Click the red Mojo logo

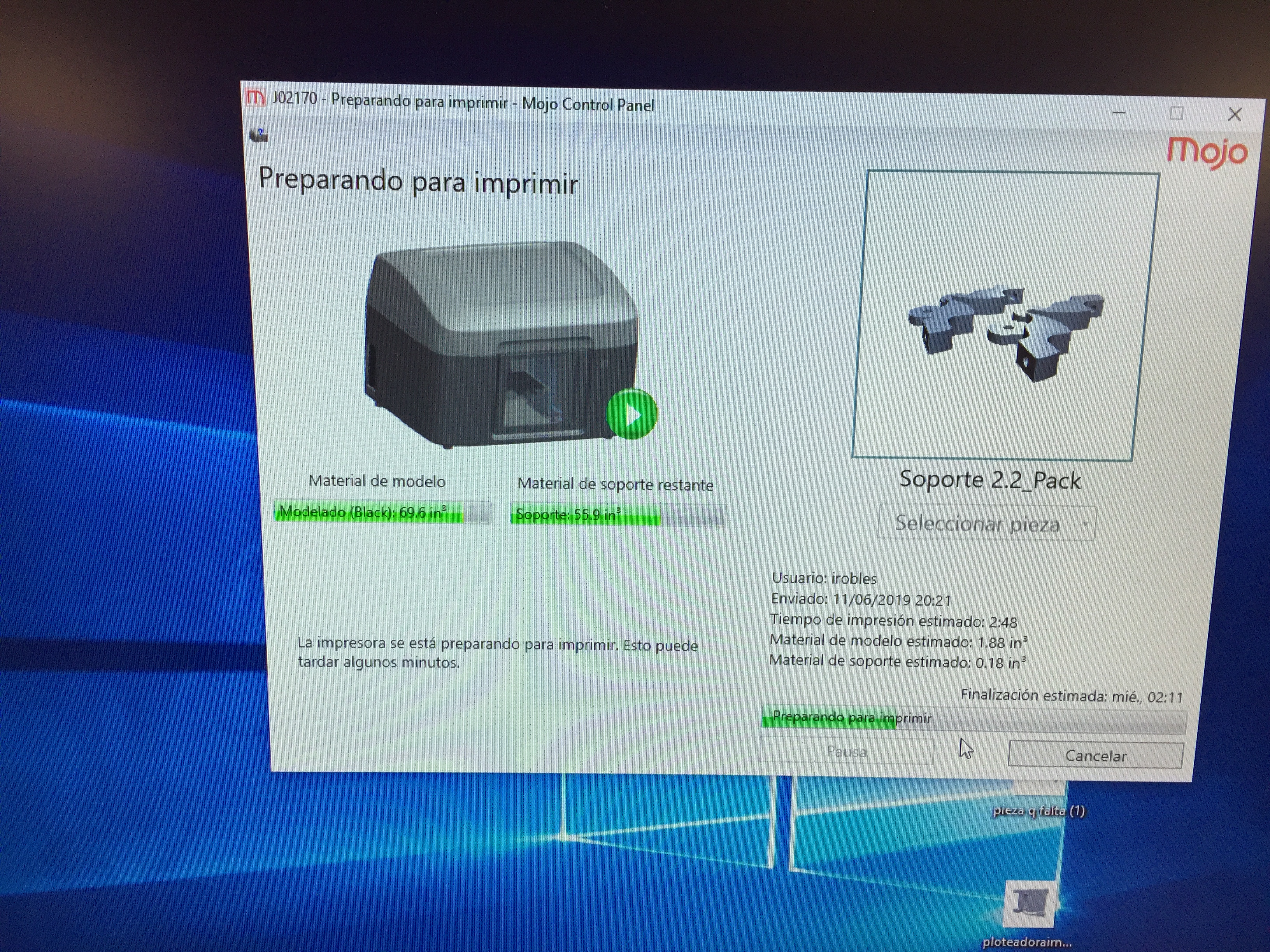point(1207,153)
